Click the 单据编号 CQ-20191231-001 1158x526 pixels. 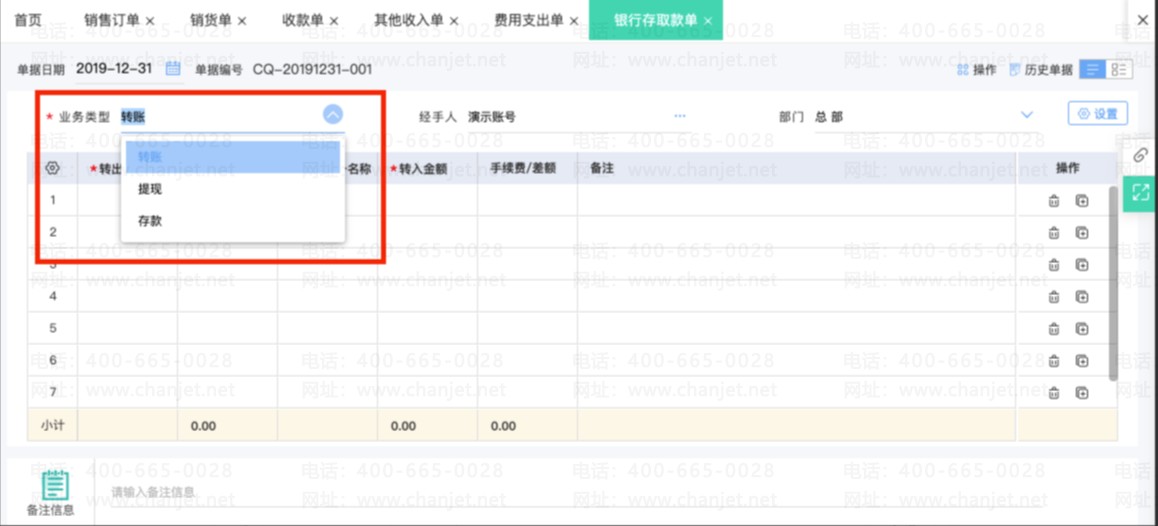pos(312,69)
